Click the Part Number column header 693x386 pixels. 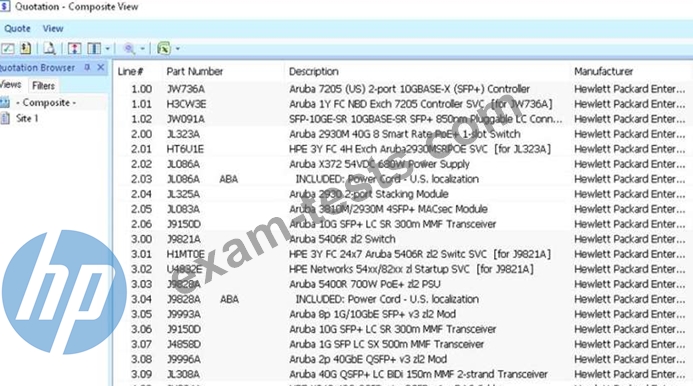tap(194, 72)
